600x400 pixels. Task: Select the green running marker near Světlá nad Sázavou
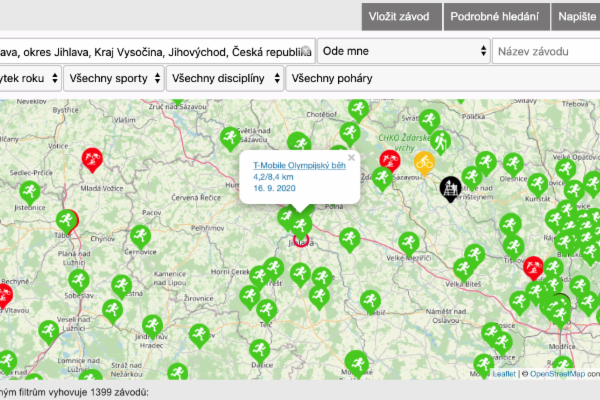point(230,136)
